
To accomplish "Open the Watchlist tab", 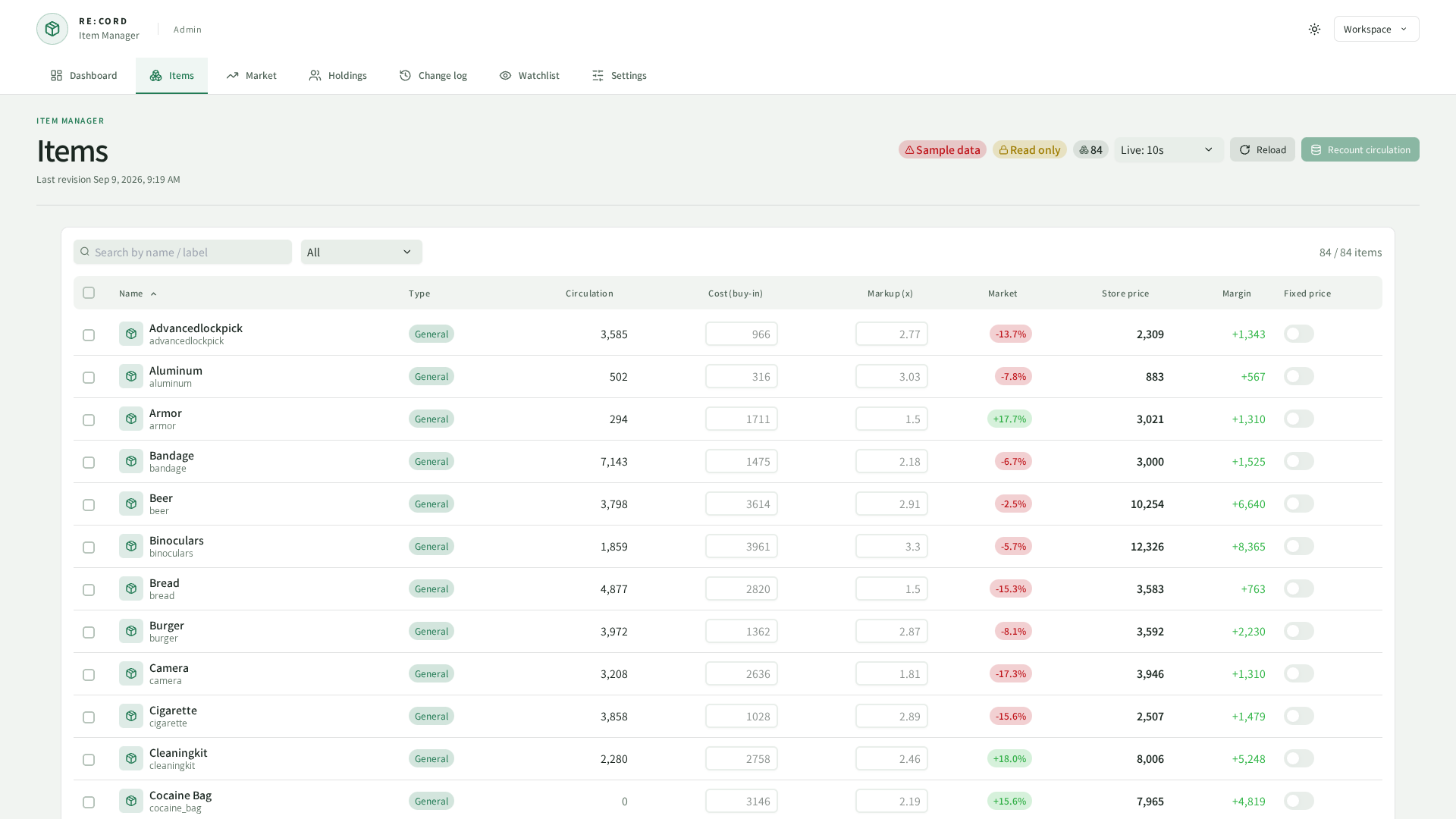I will 529,75.
